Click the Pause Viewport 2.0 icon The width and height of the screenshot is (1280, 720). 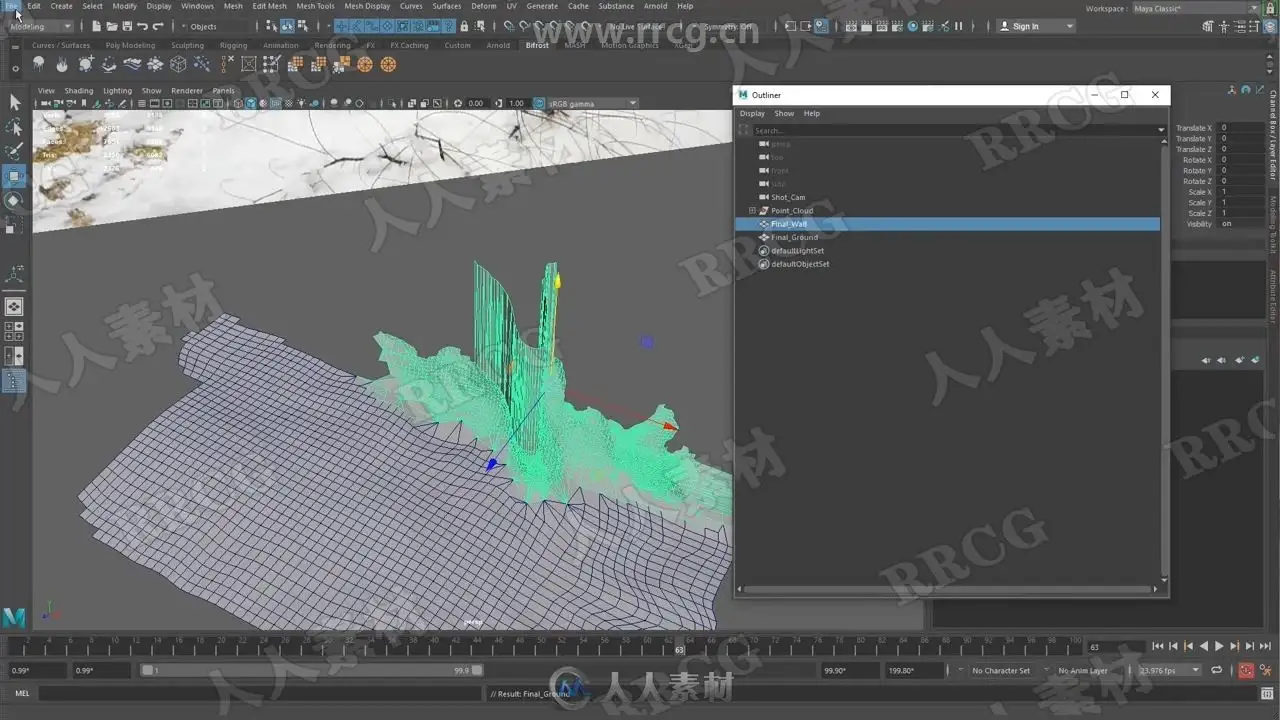pyautogui.click(x=958, y=26)
